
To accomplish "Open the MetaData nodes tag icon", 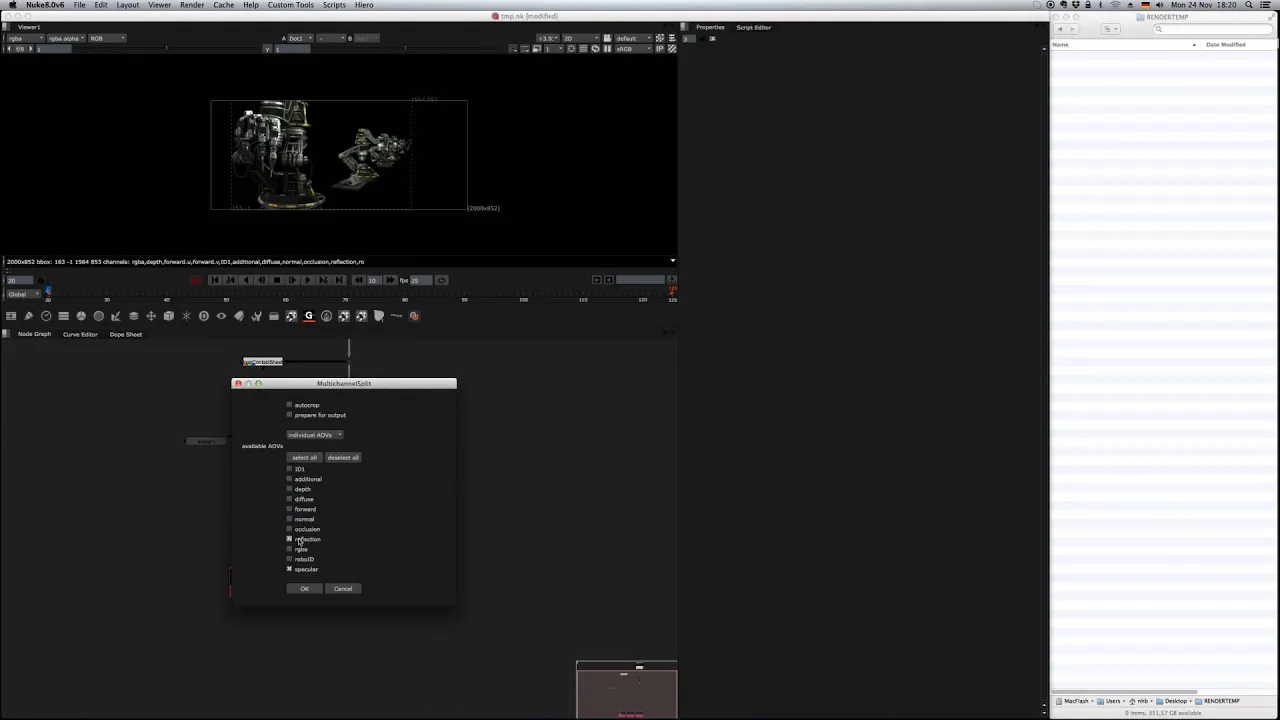I will 238,316.
